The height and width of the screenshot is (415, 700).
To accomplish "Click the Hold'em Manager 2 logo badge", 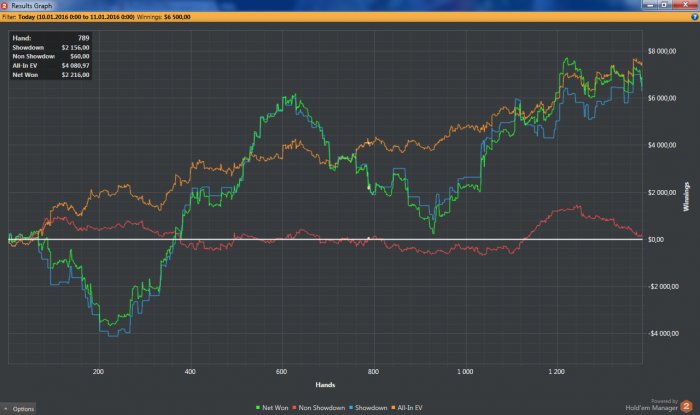I will 687,406.
